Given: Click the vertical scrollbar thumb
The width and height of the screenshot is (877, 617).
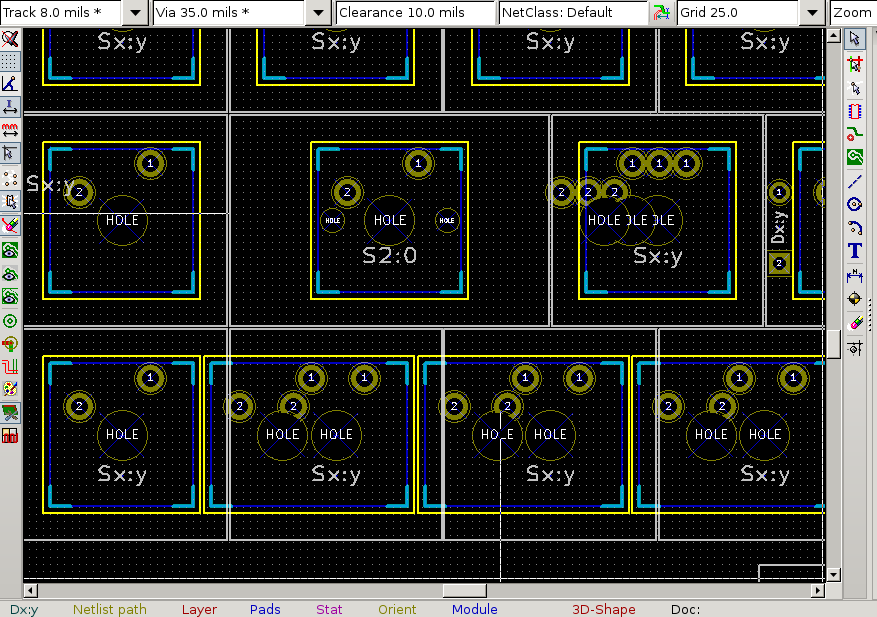Looking at the screenshot, I should click(833, 343).
